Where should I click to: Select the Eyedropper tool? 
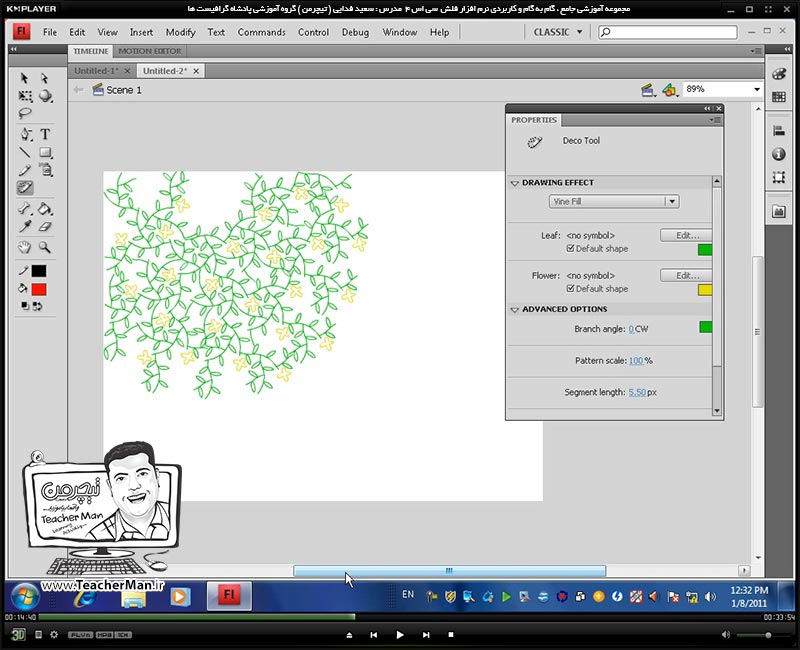(24, 227)
